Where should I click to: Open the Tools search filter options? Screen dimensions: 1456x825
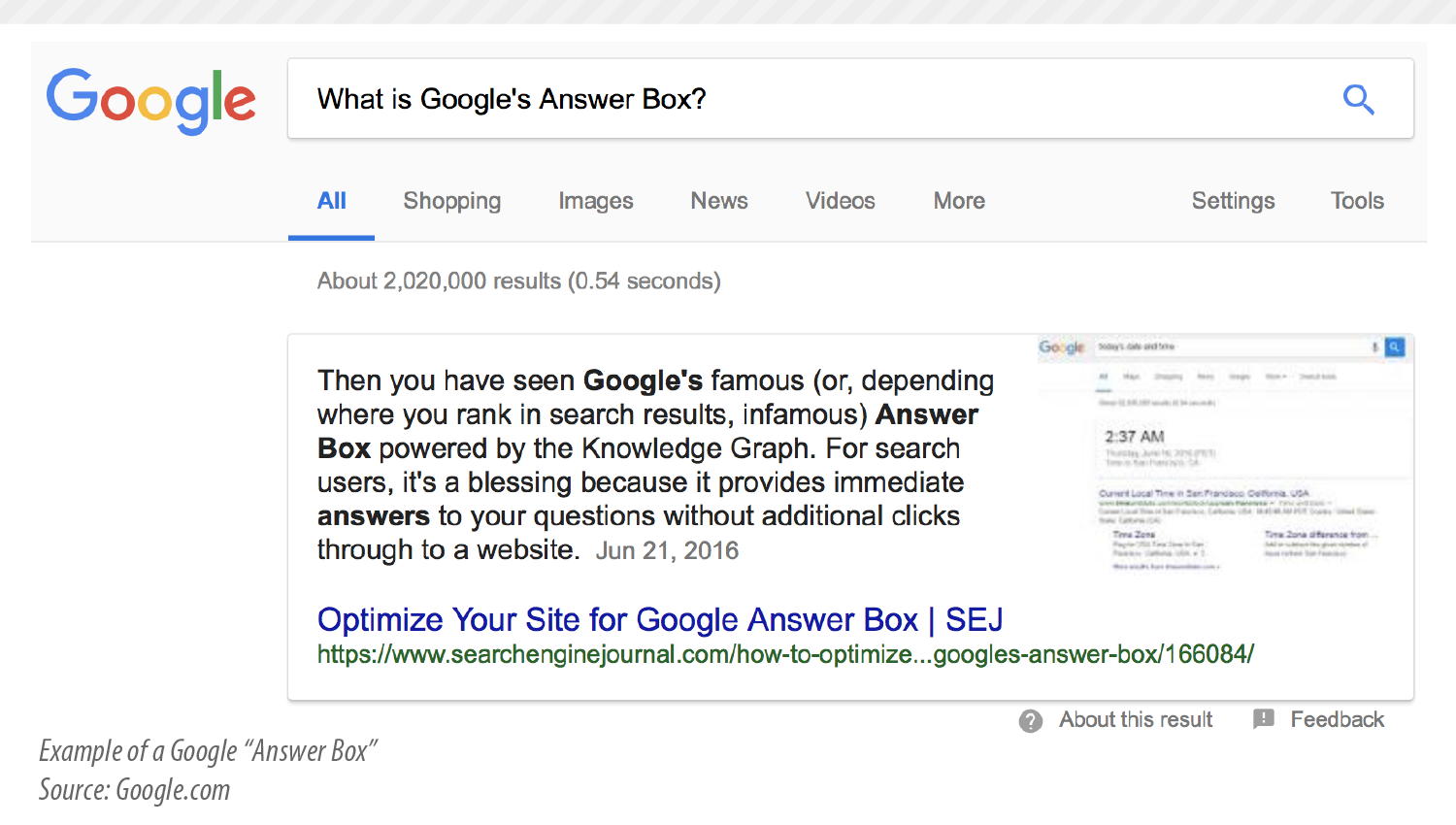pyautogui.click(x=1357, y=201)
